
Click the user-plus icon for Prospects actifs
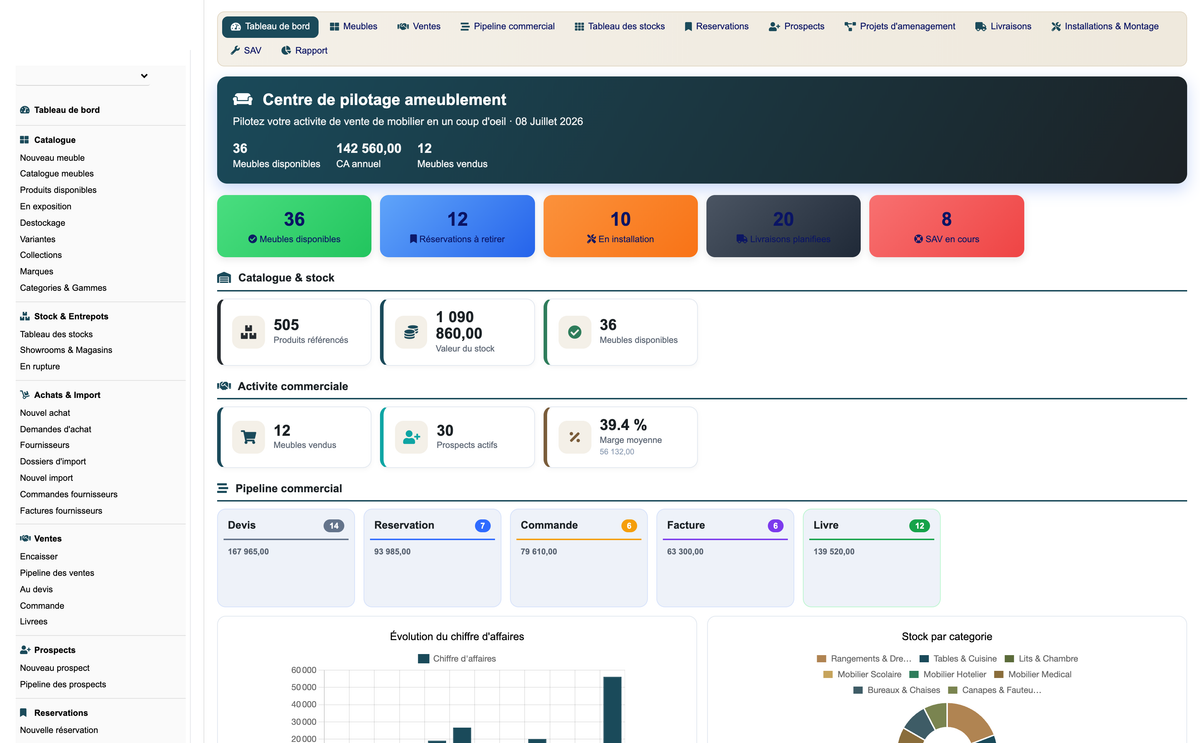[411, 437]
